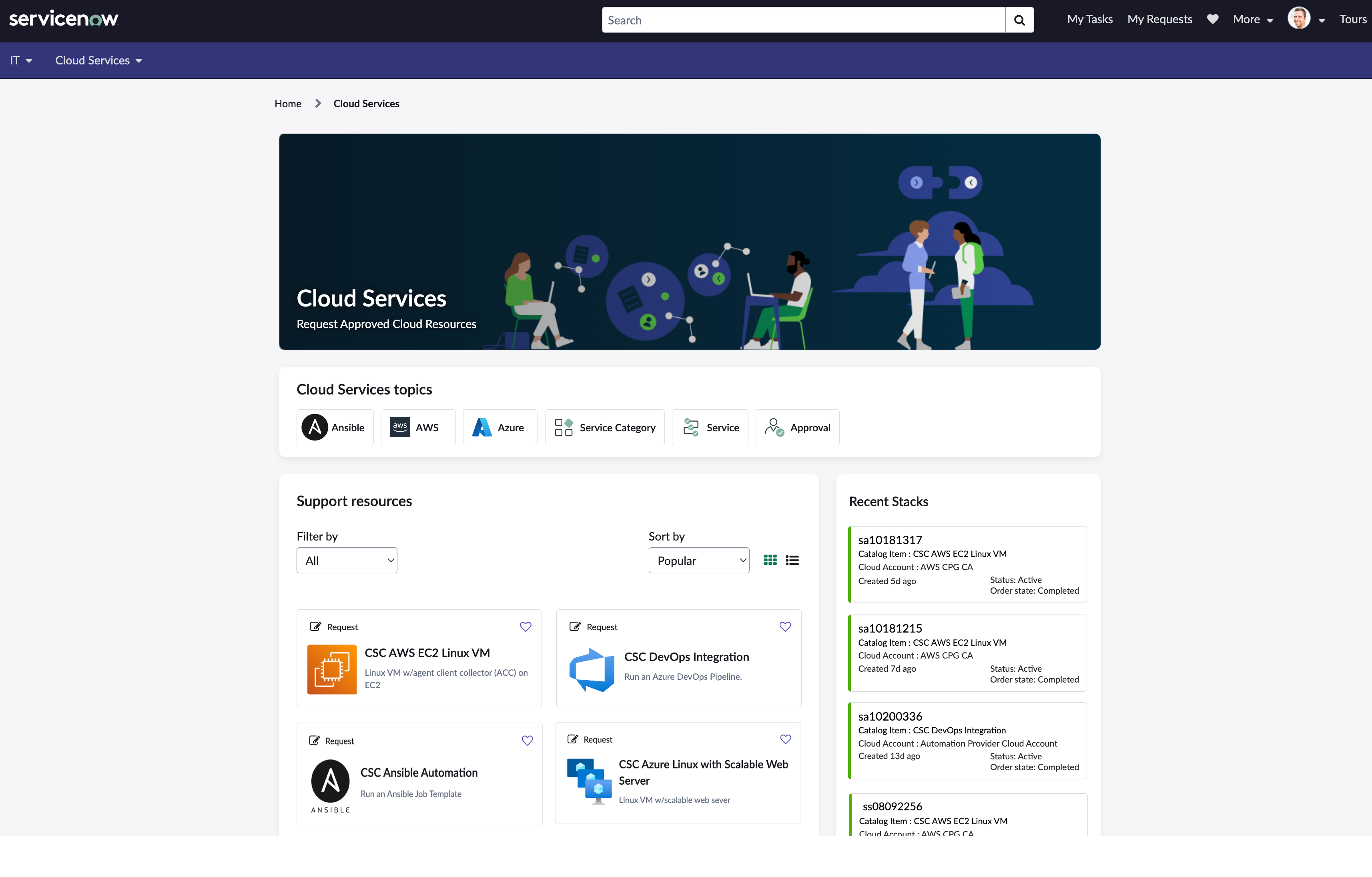Click the search magnifier button
This screenshot has height=877, width=1372.
1019,20
